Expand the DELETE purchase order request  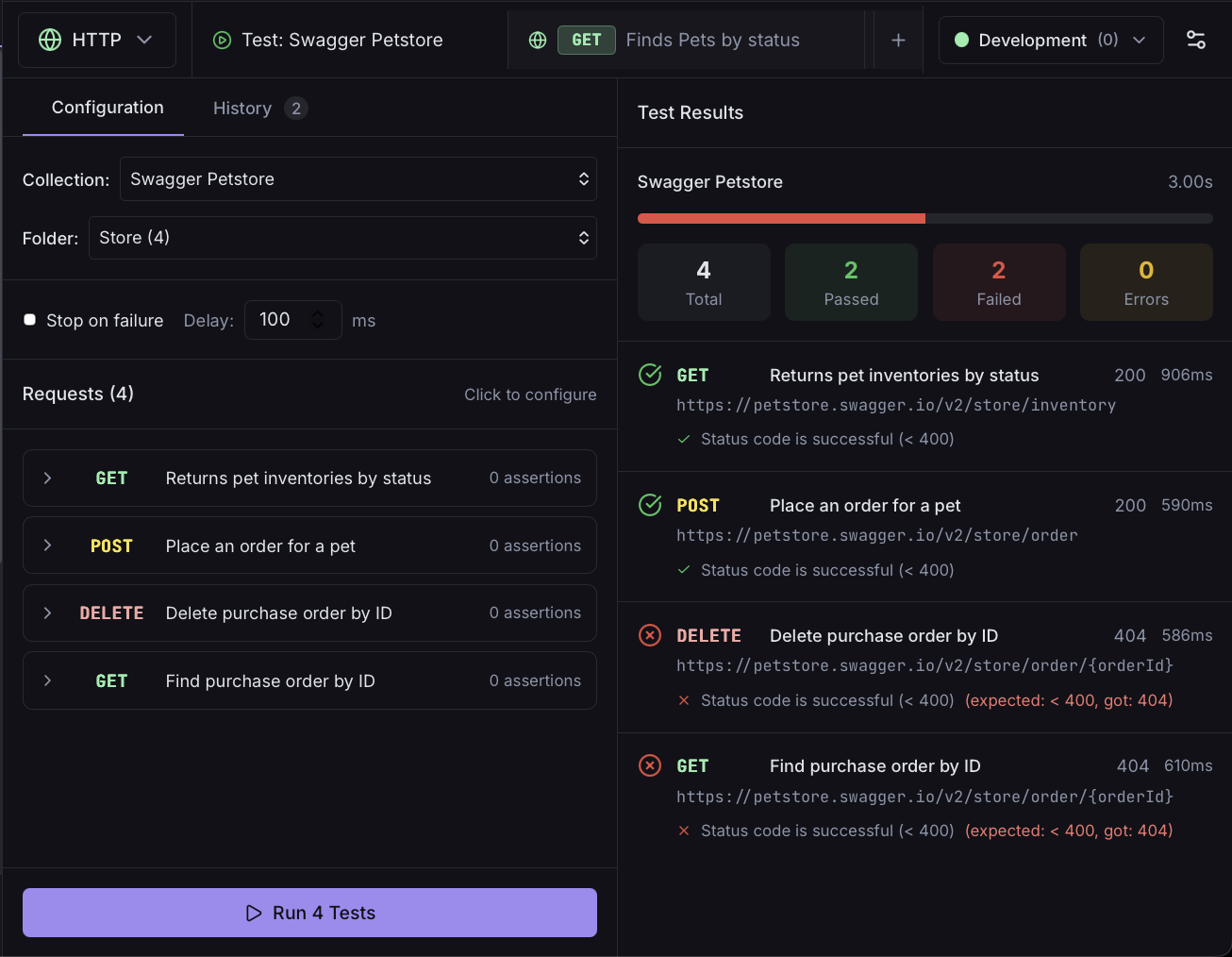pos(47,613)
